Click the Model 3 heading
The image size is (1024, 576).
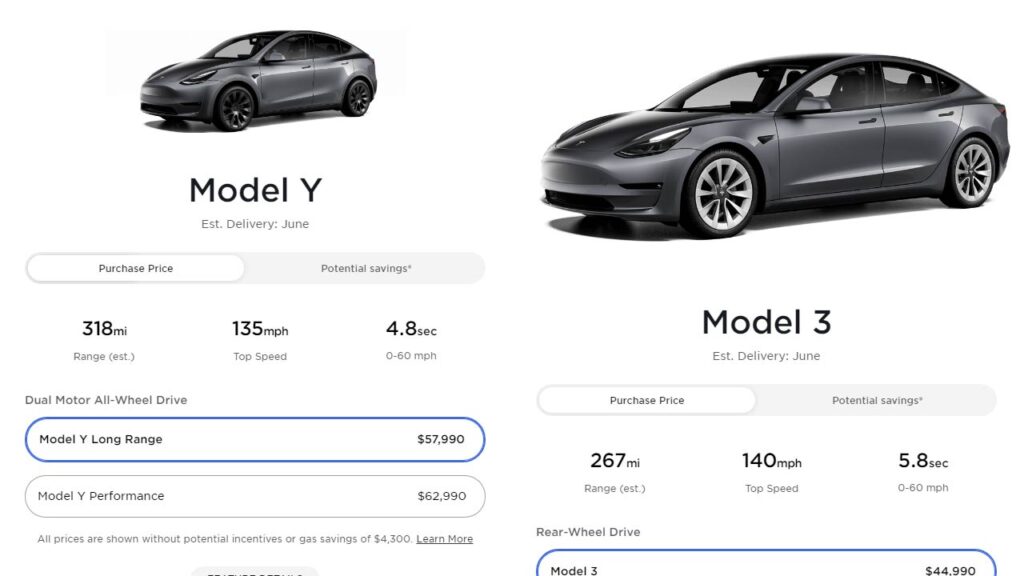(766, 322)
